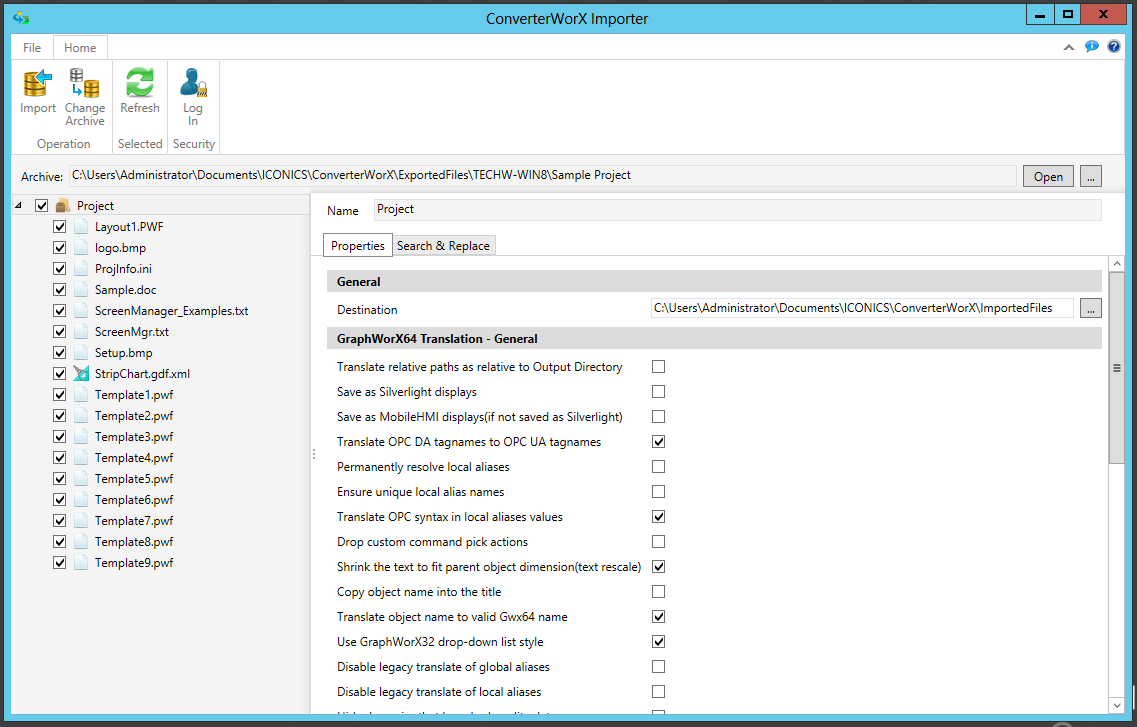The height and width of the screenshot is (727, 1137).
Task: Click the Open archive button
Action: click(1048, 176)
